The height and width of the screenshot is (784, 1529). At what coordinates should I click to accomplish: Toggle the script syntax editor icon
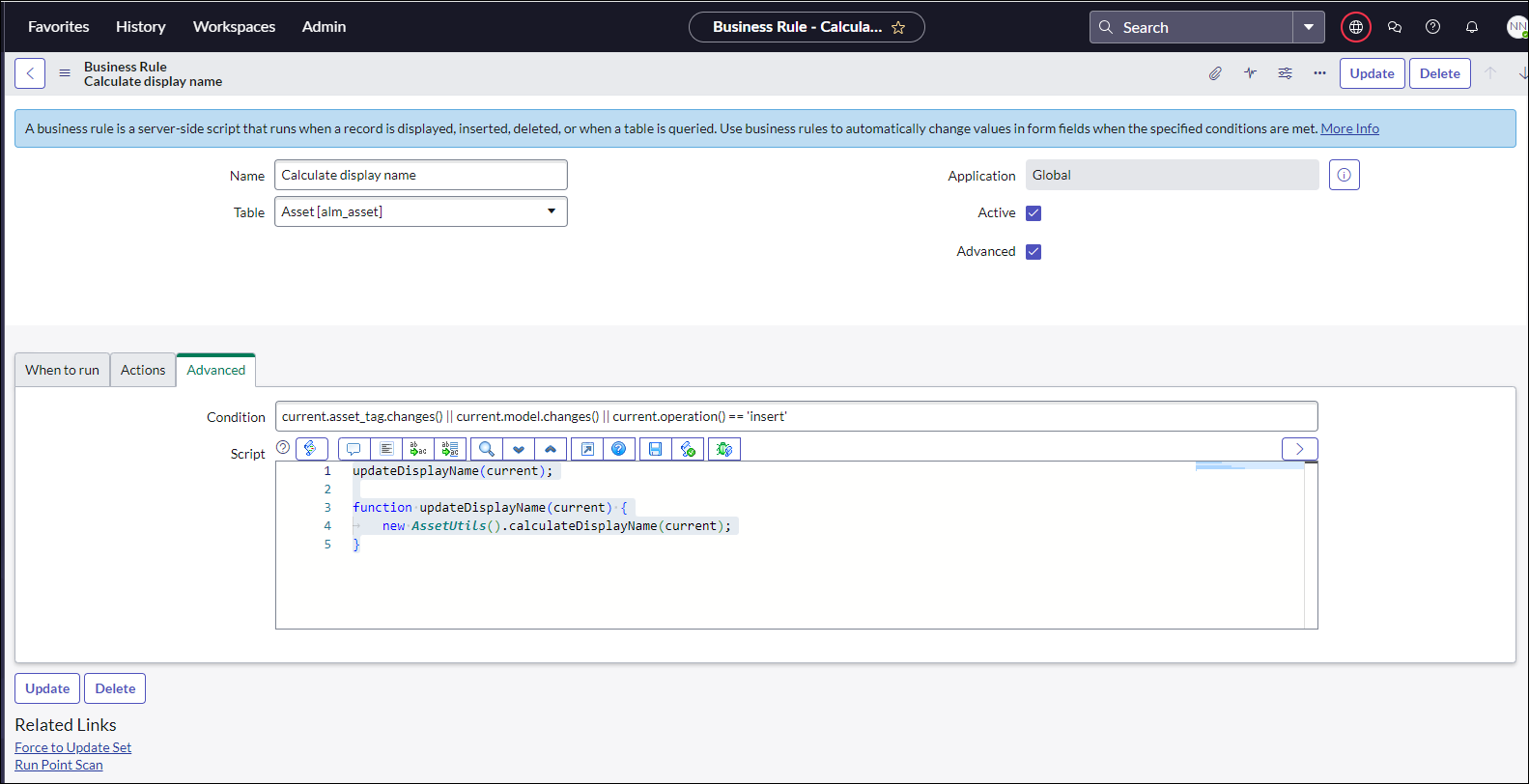click(311, 449)
